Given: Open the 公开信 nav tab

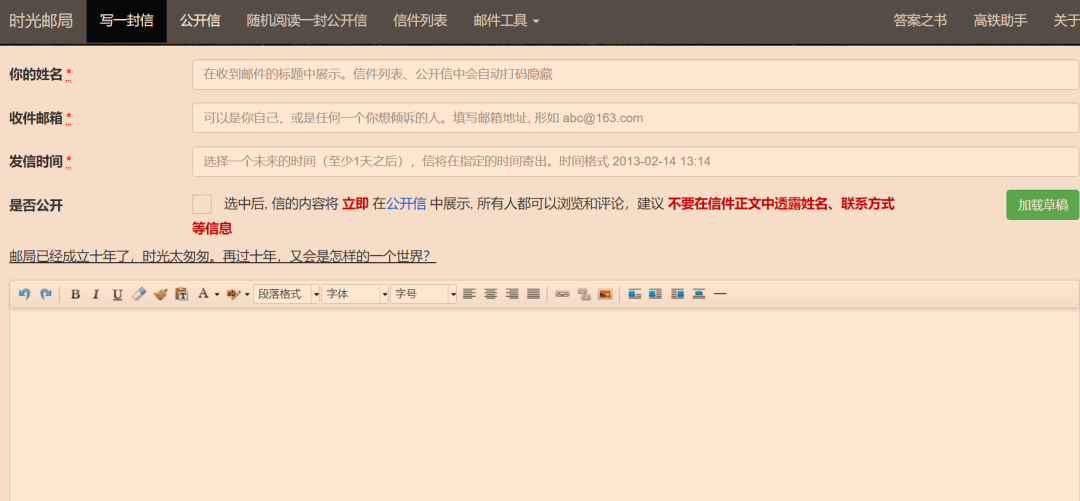Looking at the screenshot, I should click(200, 21).
